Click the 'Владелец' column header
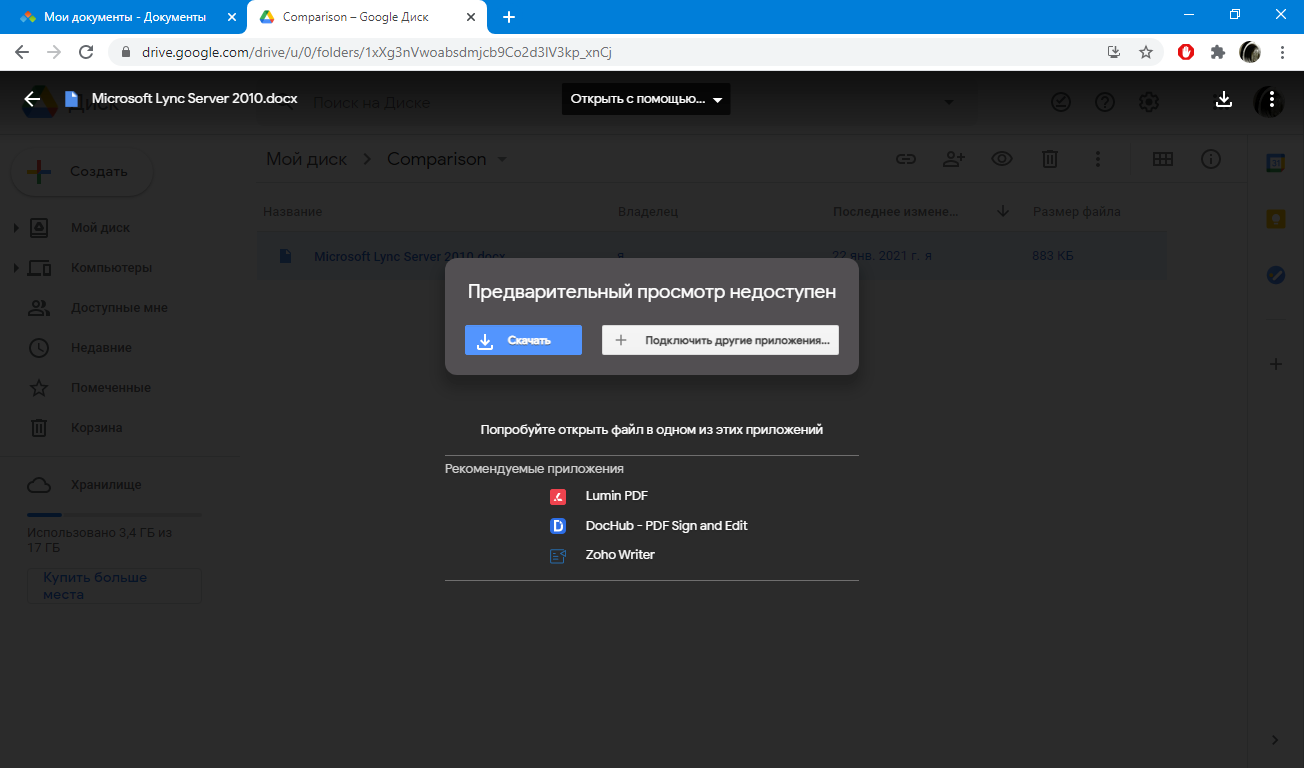1304x768 pixels. (648, 212)
